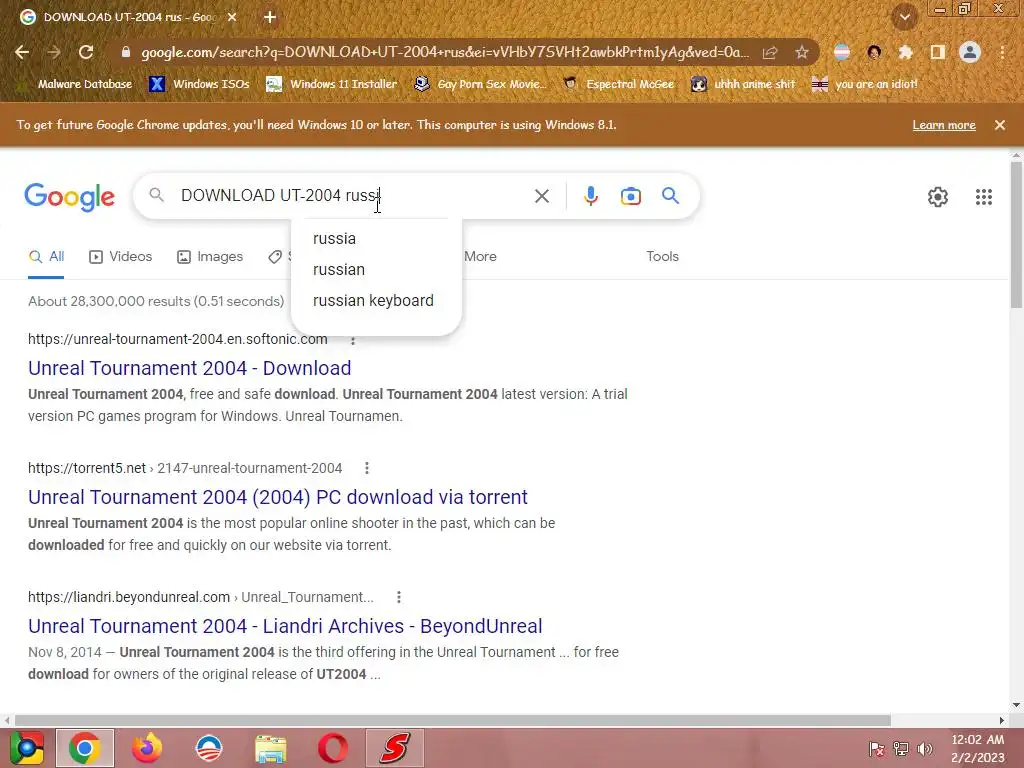
Task: Click the scroll-right arrow of horizontal scrollbar
Action: pos(1002,720)
